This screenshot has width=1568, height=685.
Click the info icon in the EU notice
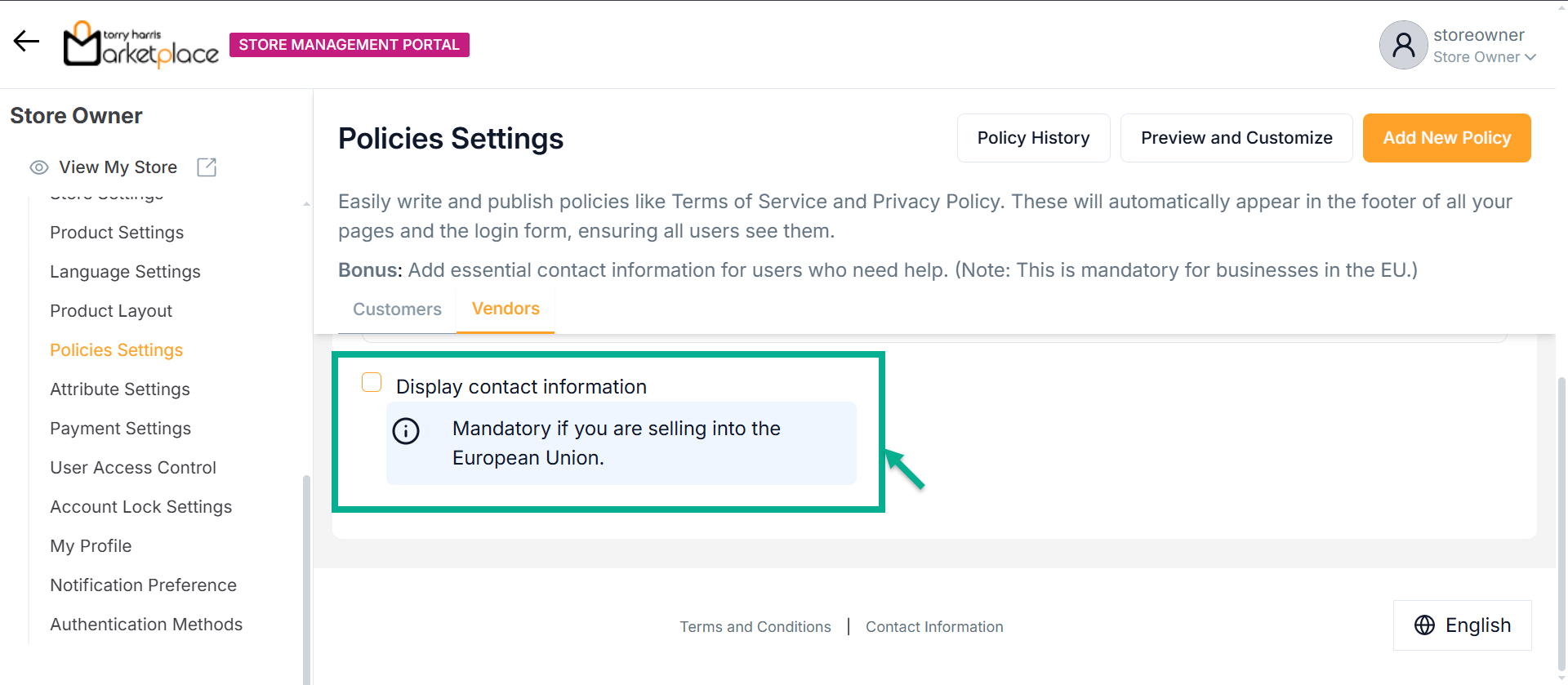[x=406, y=431]
